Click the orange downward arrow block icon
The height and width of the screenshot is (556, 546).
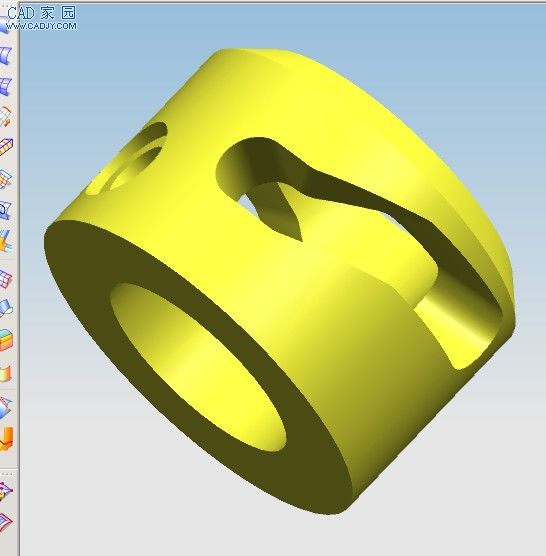pos(6,439)
